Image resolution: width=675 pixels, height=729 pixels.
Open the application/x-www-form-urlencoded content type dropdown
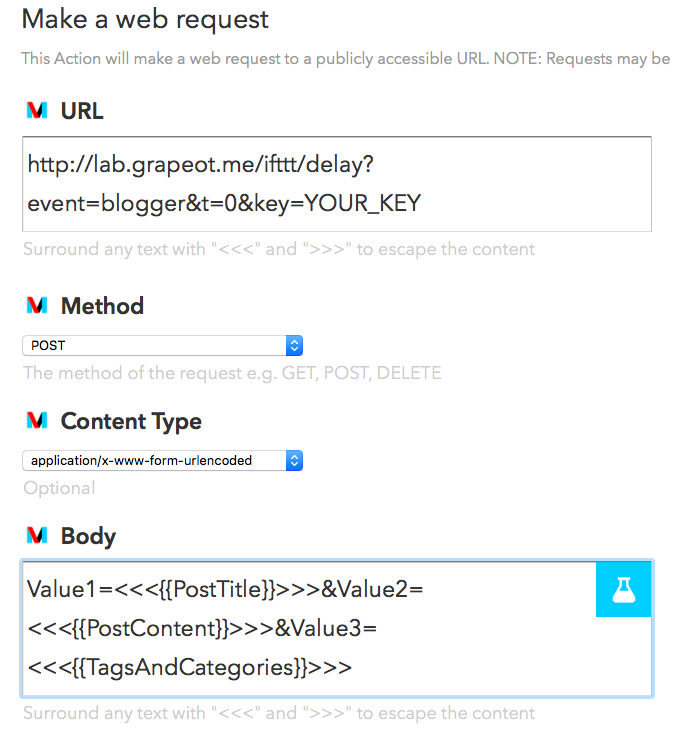tap(162, 460)
